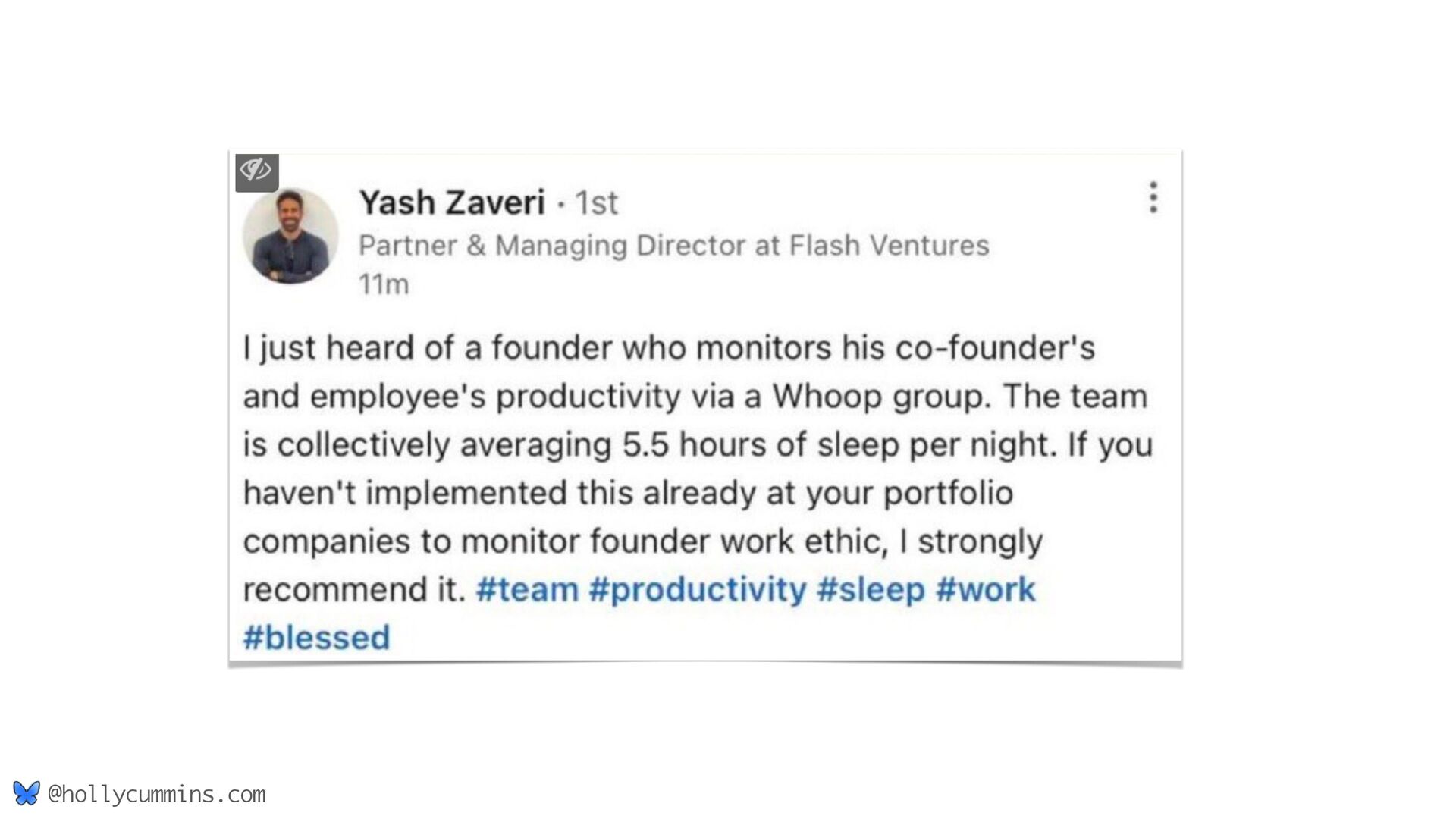Click Yash Zaveri's profile photo

(x=290, y=236)
